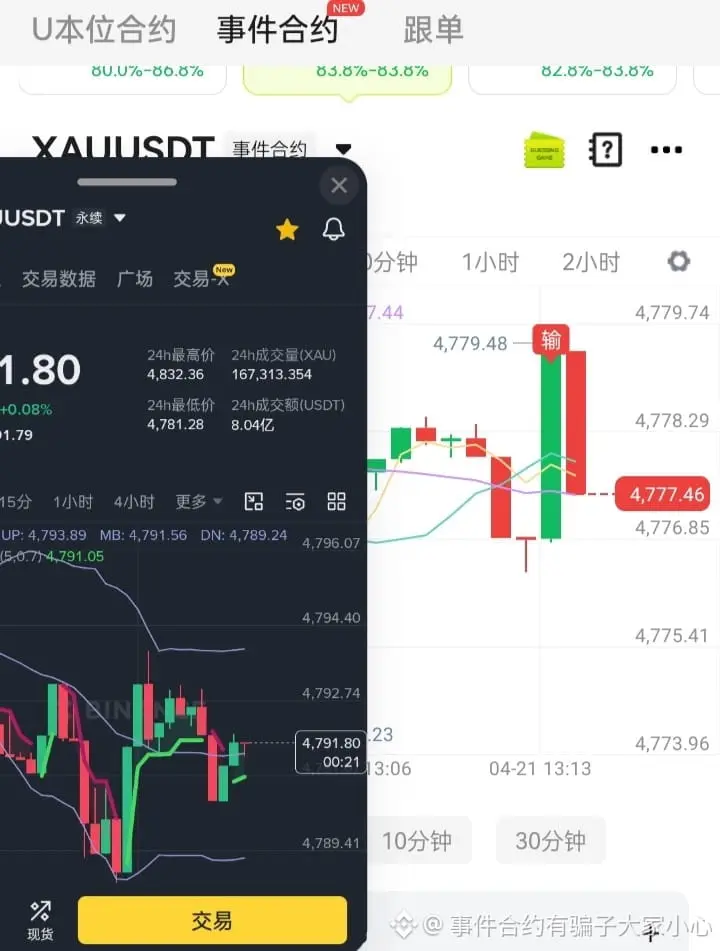The width and height of the screenshot is (720, 951).
Task: Tap the 现货 spot icon
Action: tap(40, 921)
